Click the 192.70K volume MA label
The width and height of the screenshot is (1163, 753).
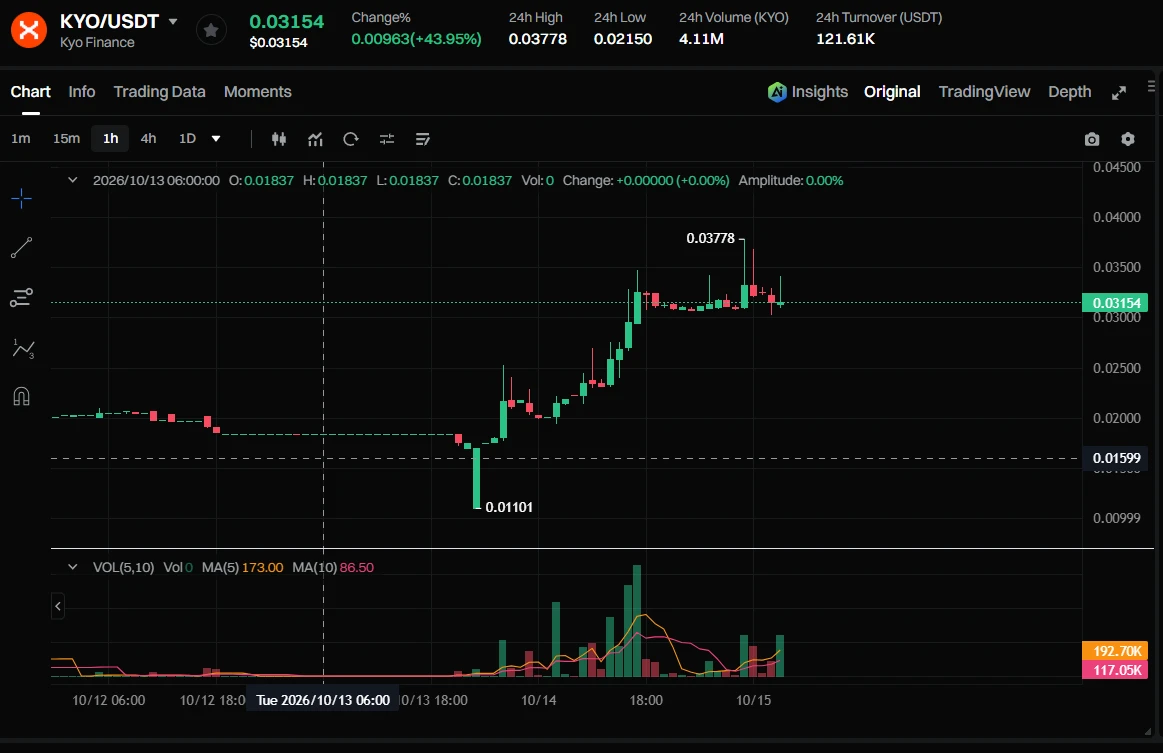(1116, 651)
